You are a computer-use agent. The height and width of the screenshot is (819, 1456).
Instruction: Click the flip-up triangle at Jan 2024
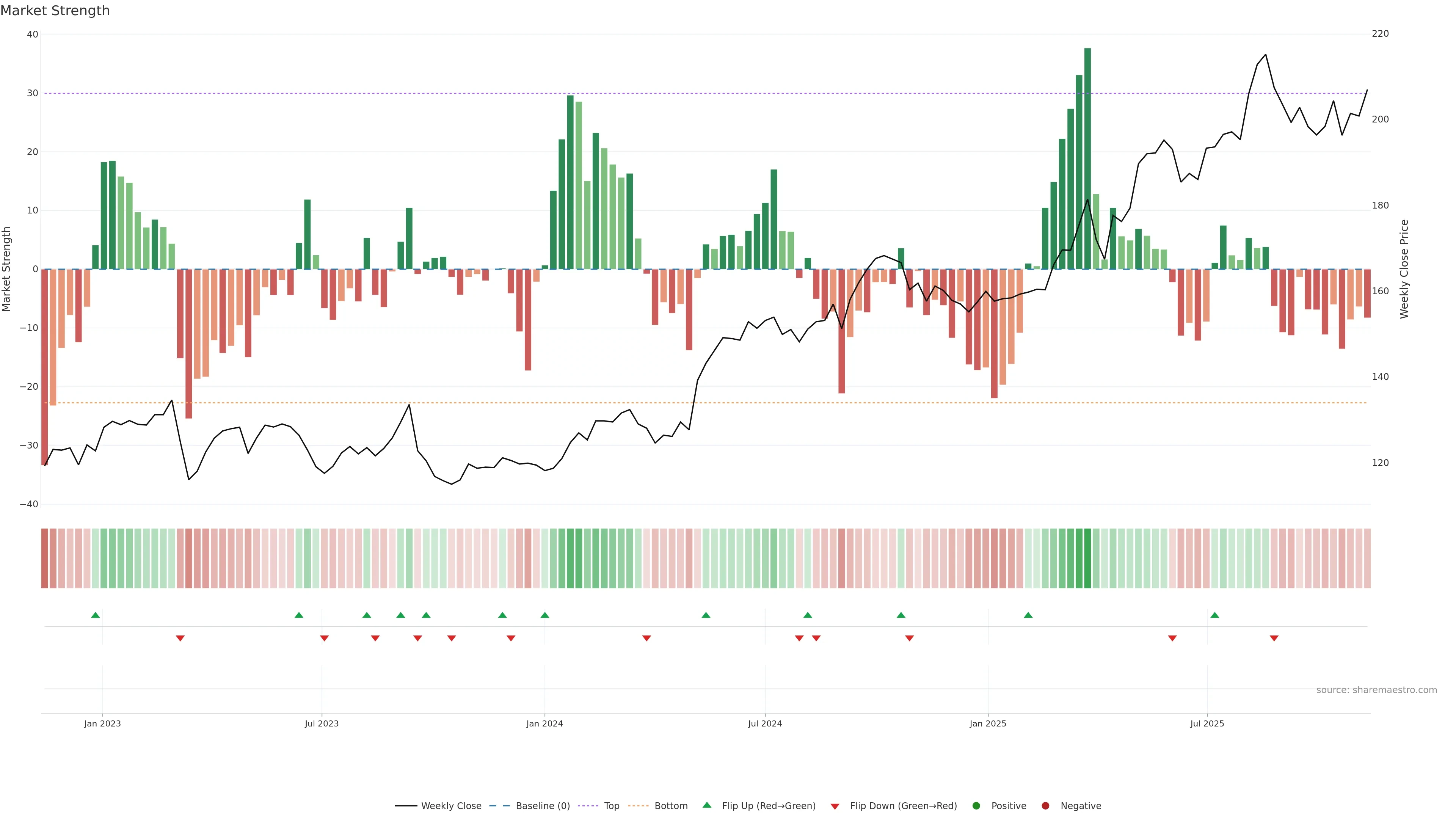(545, 615)
